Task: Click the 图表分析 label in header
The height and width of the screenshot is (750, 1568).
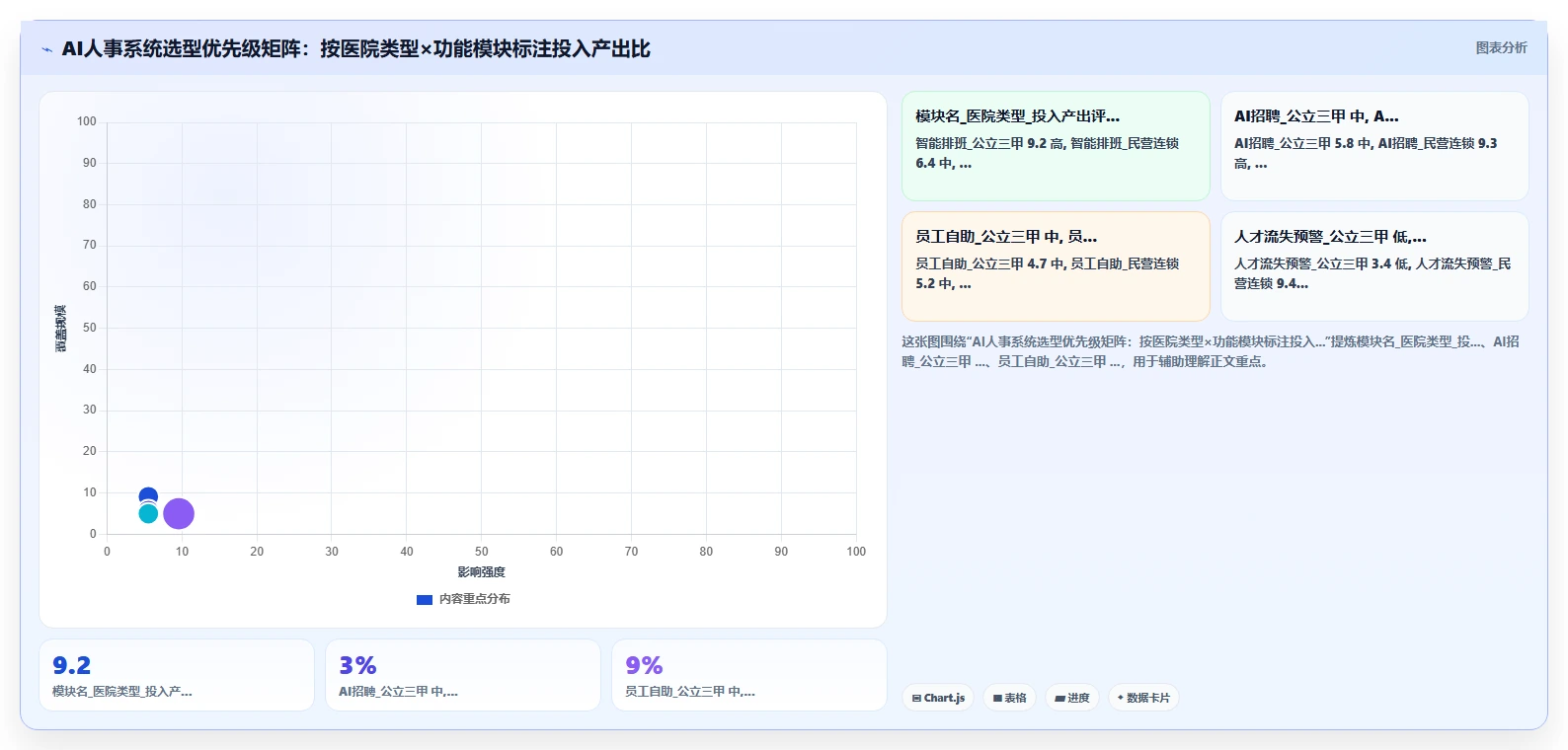Action: 1501,47
